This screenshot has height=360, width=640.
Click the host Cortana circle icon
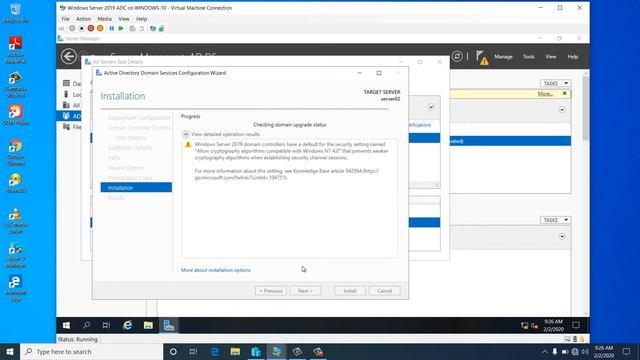point(173,351)
